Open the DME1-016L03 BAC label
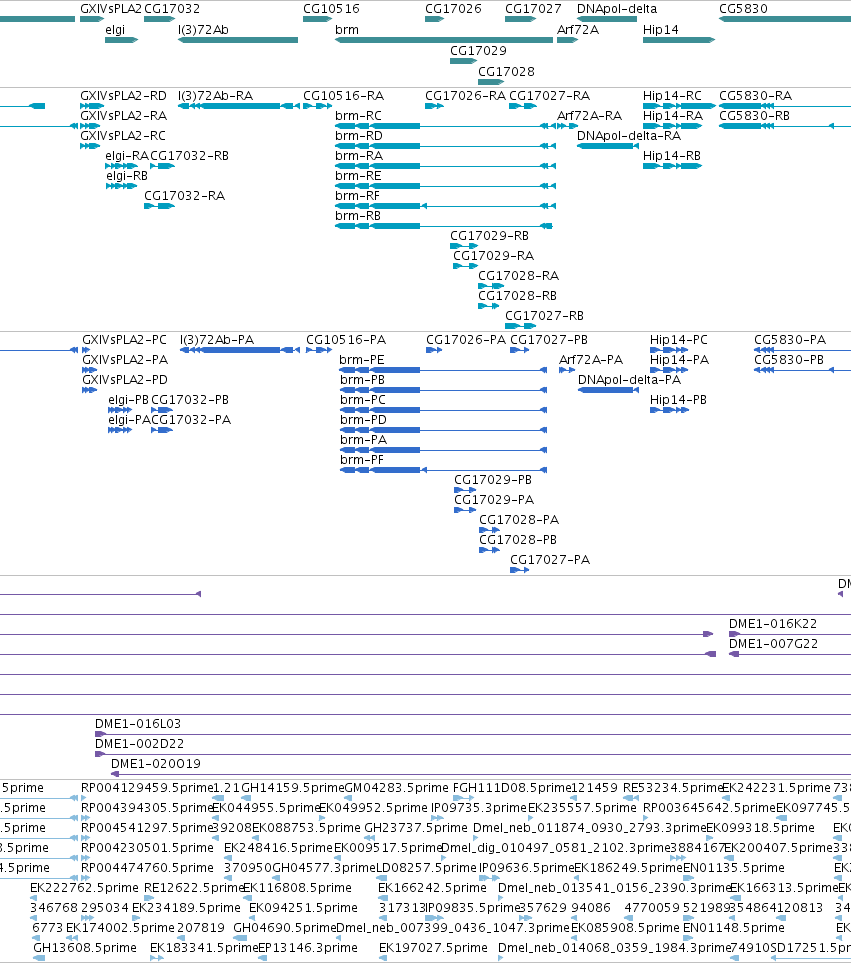The width and height of the screenshot is (851, 963). pos(138,723)
